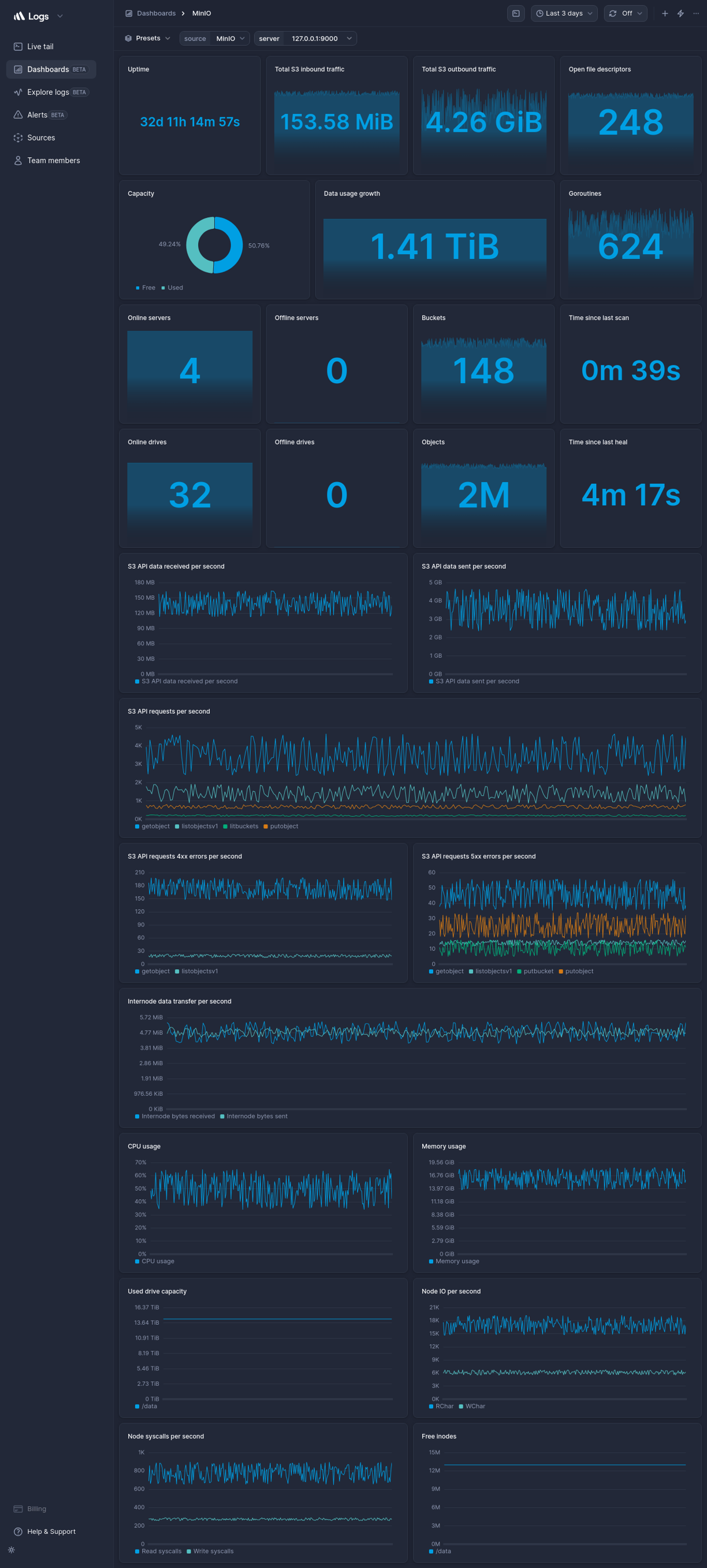Toggle RChar legend in Node IO chart
707x1568 pixels.
441,1407
